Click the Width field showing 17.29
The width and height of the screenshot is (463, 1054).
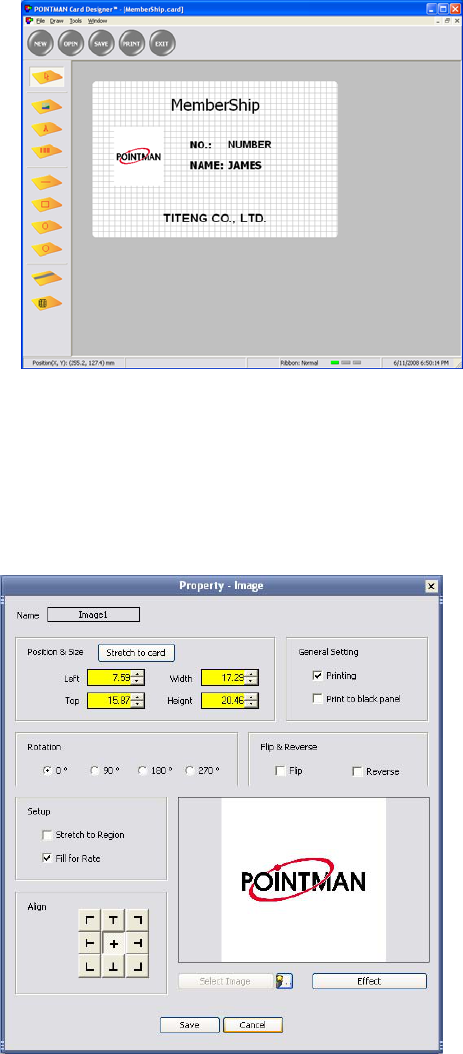224,677
